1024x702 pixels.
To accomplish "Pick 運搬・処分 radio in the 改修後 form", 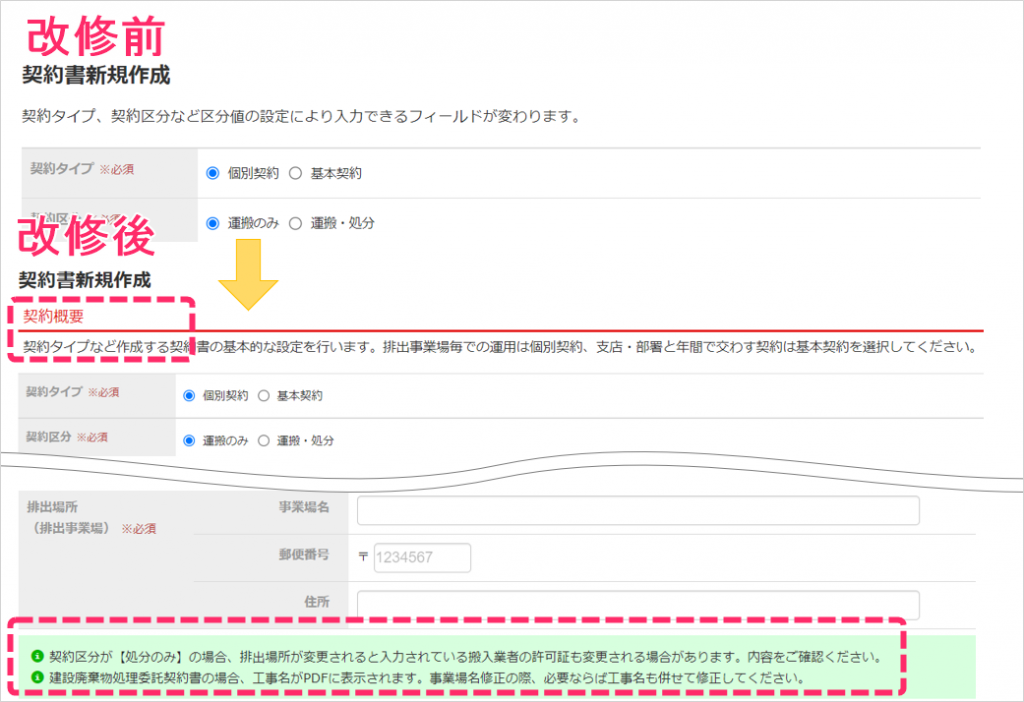I will click(x=264, y=440).
